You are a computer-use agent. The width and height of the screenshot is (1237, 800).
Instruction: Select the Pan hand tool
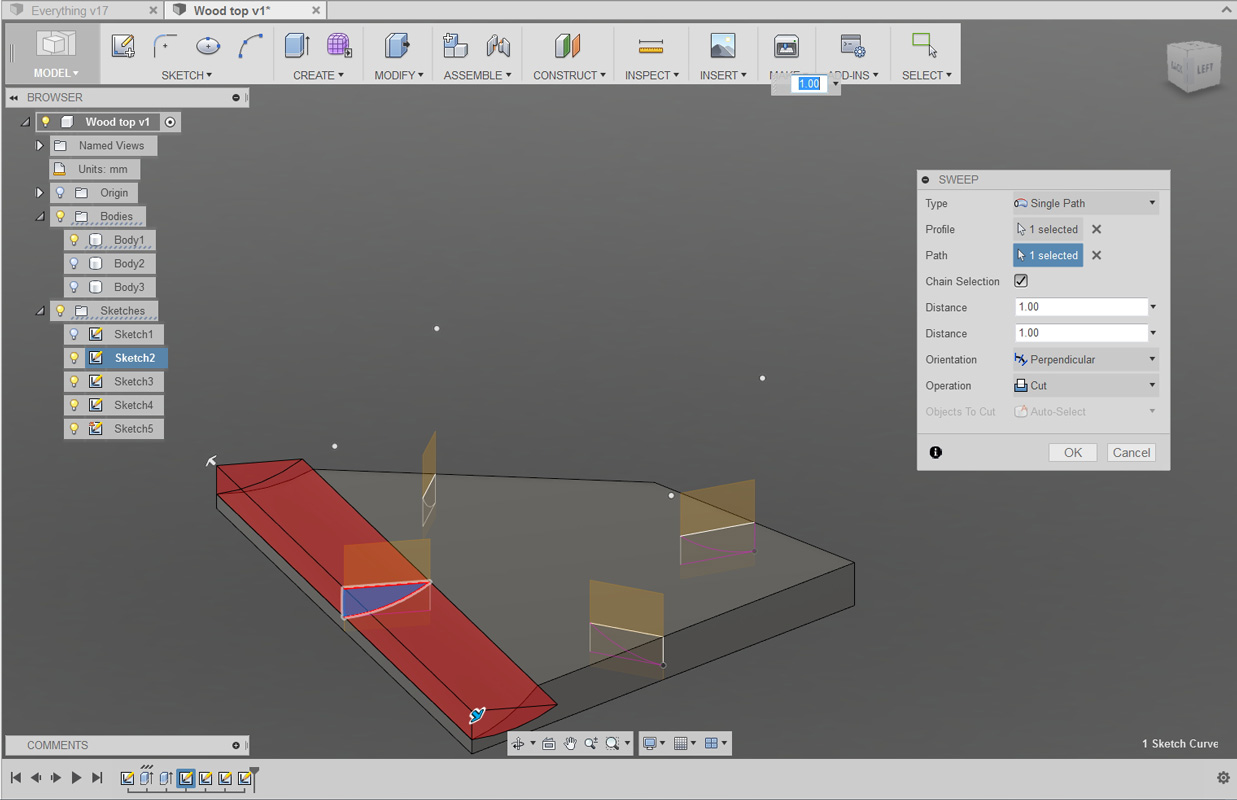tap(570, 743)
